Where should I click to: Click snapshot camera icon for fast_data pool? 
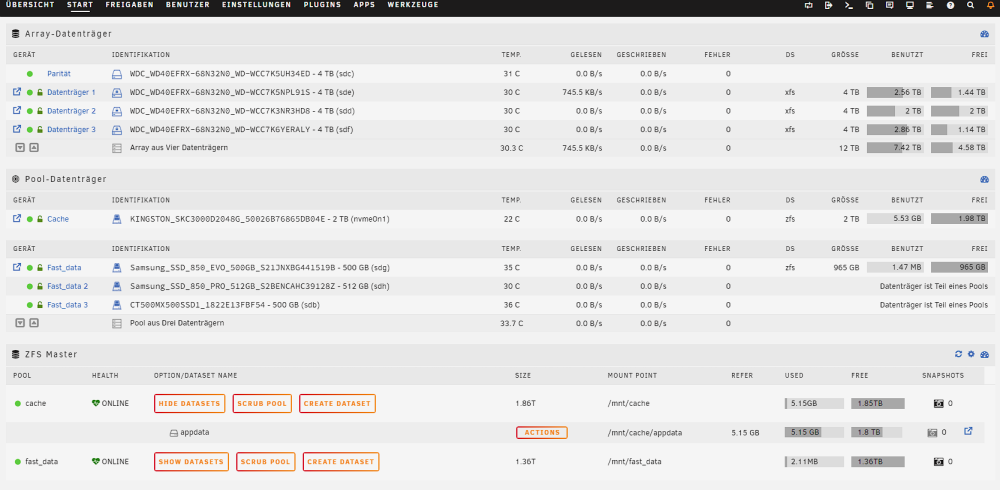click(x=938, y=461)
